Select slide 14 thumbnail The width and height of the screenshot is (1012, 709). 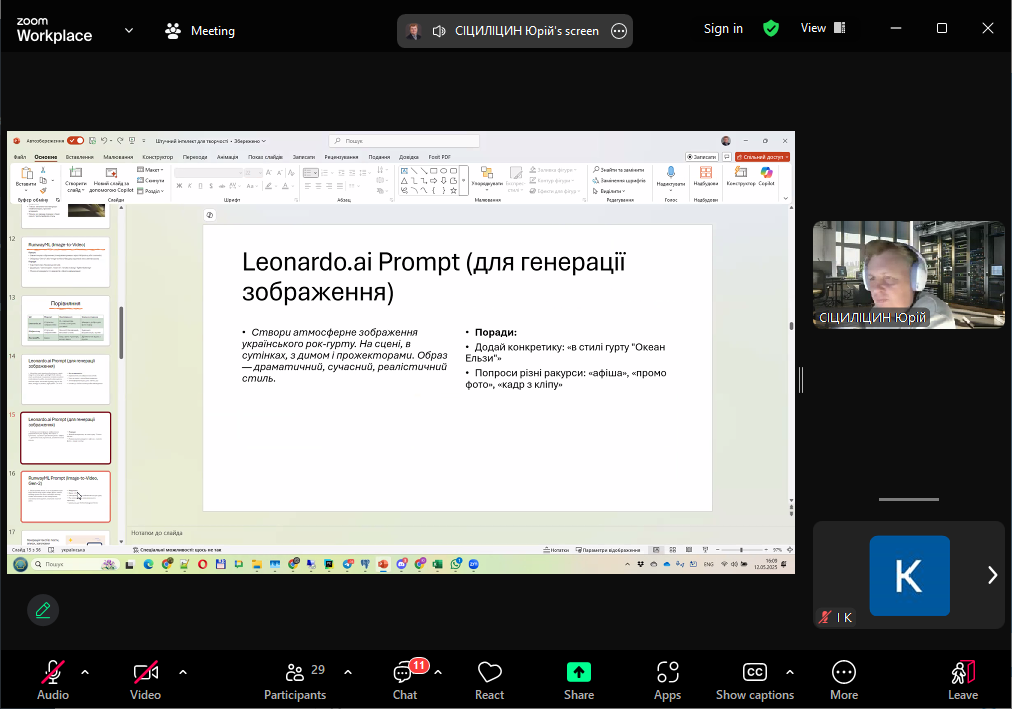[x=66, y=379]
